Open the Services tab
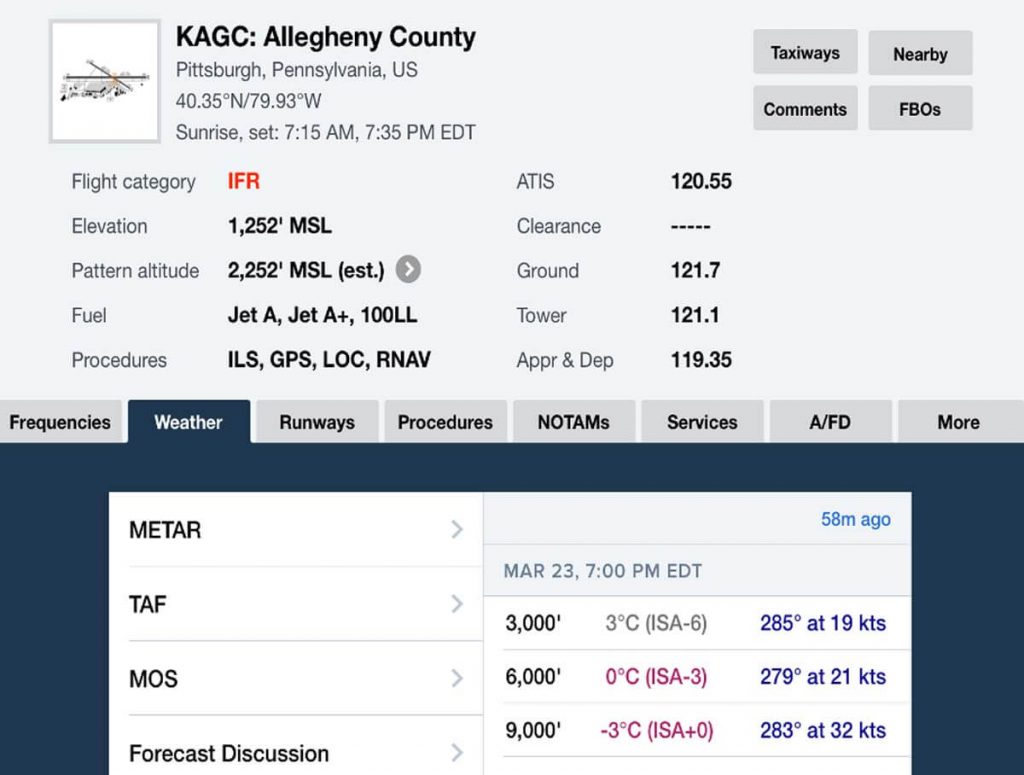The height and width of the screenshot is (775, 1024). pyautogui.click(x=702, y=422)
